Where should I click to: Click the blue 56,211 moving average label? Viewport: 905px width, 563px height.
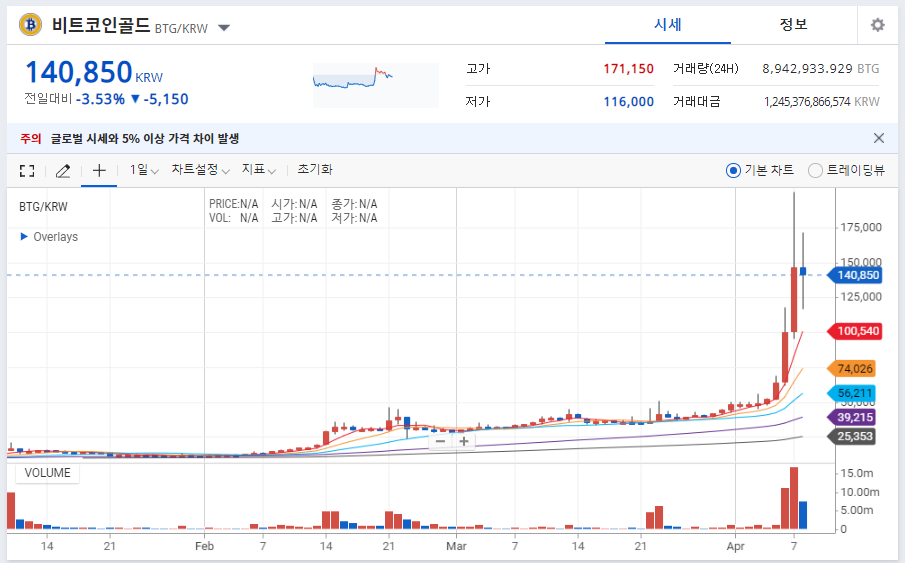click(854, 393)
